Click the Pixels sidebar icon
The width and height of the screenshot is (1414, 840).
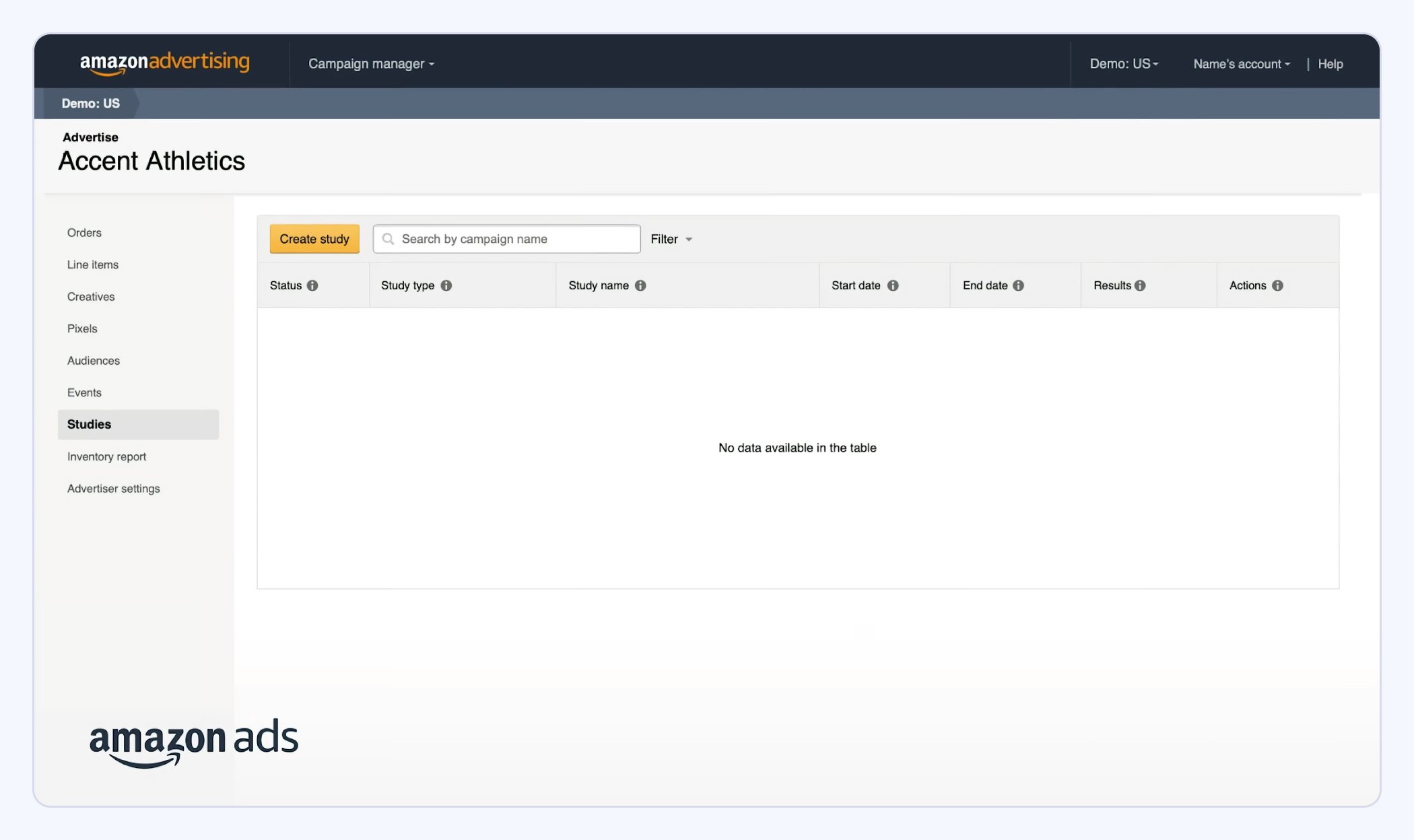click(x=82, y=328)
